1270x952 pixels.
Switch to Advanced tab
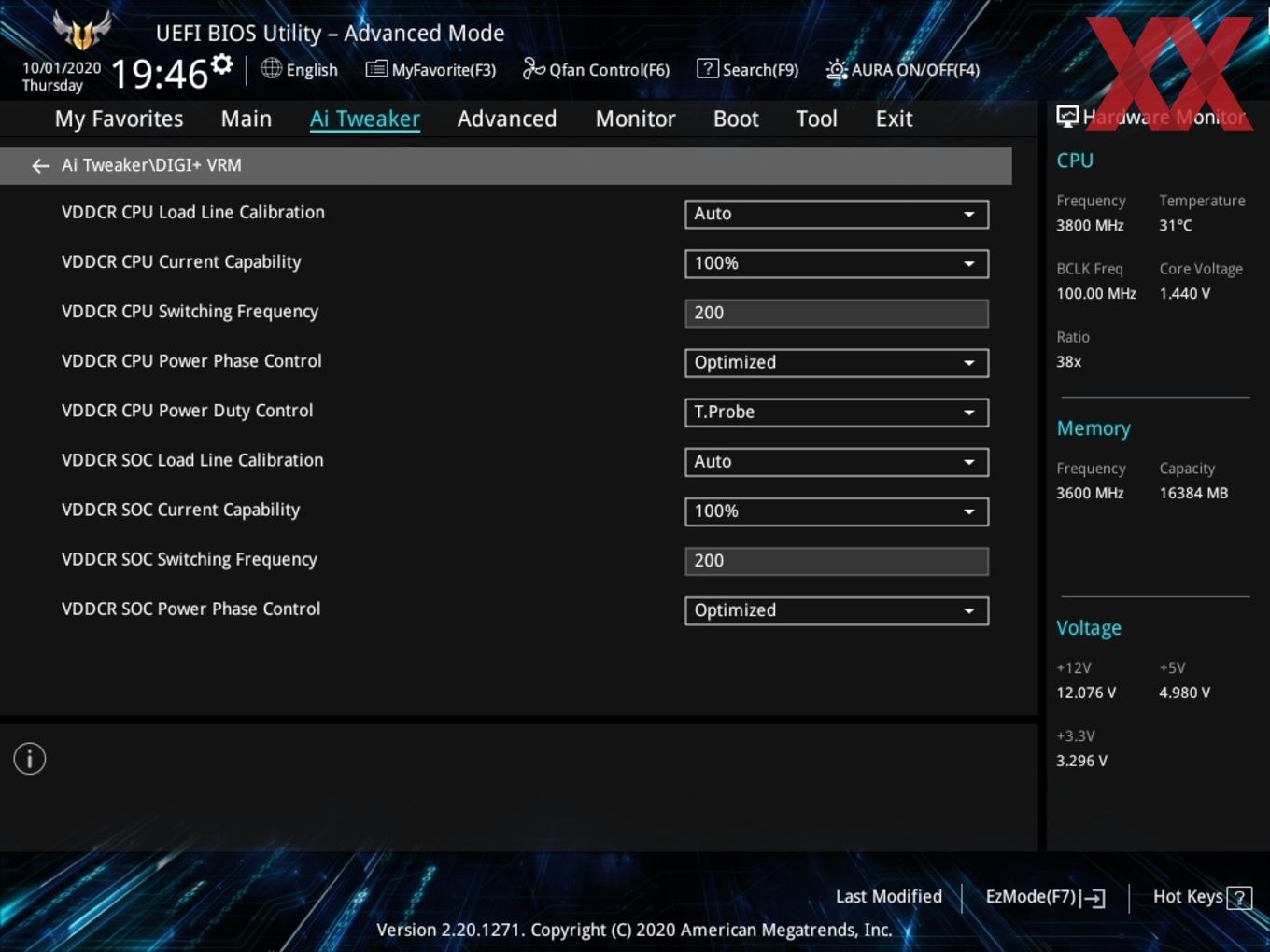pos(507,119)
